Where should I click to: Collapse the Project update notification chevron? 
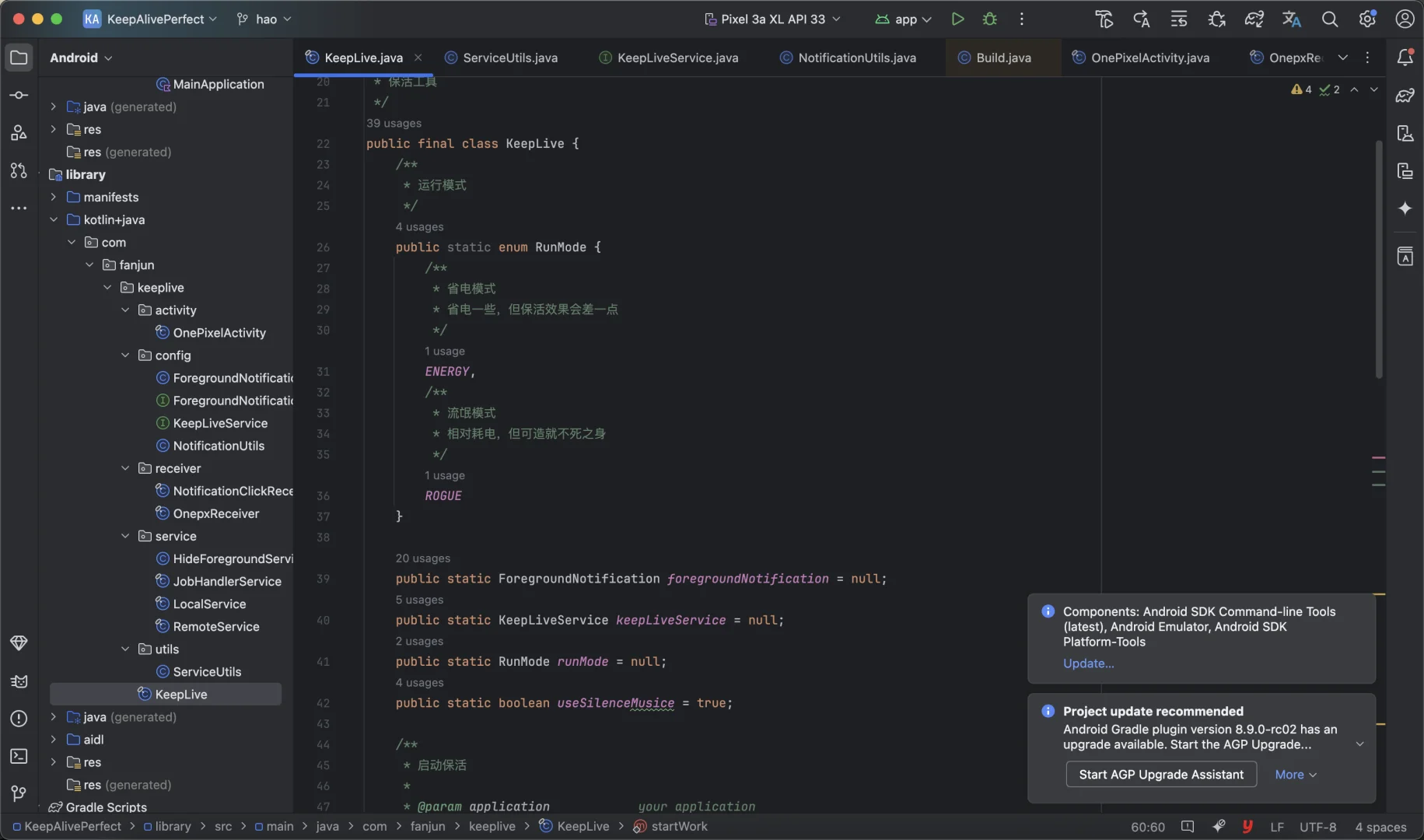click(1359, 744)
